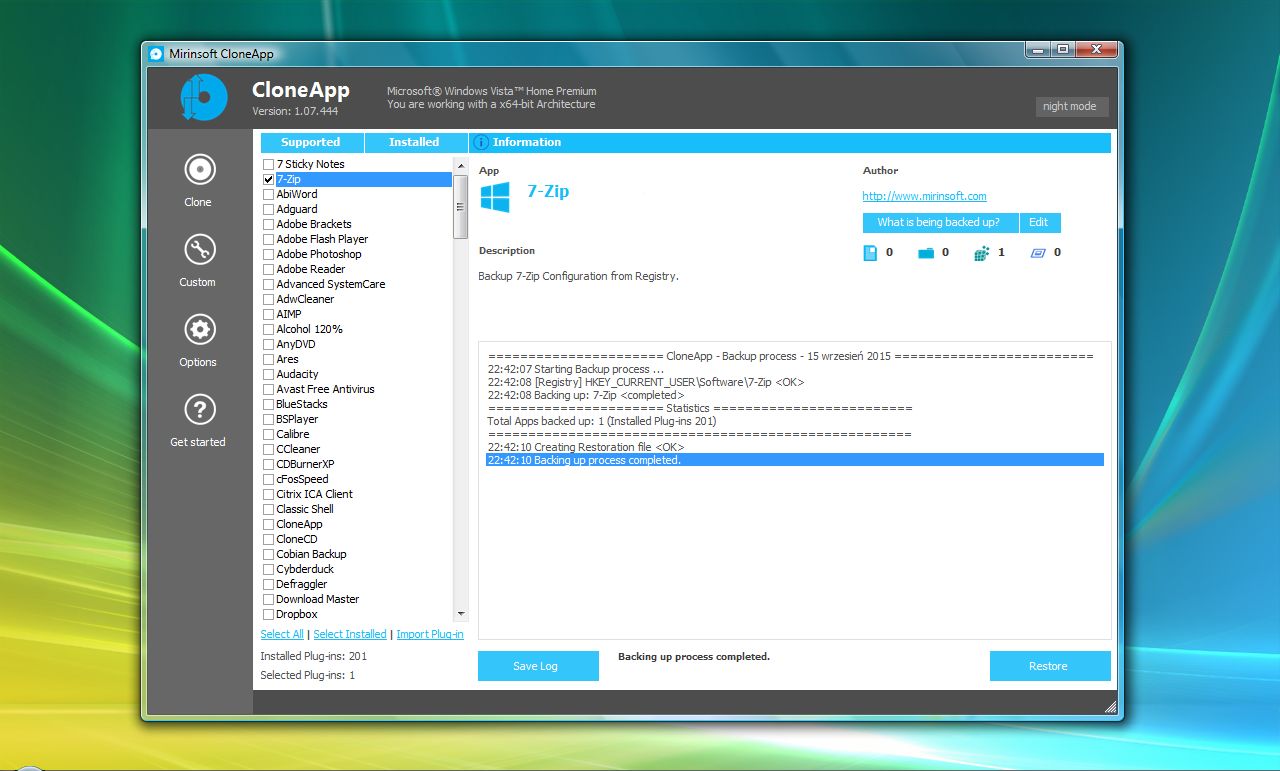Select the Information tab

click(789, 143)
